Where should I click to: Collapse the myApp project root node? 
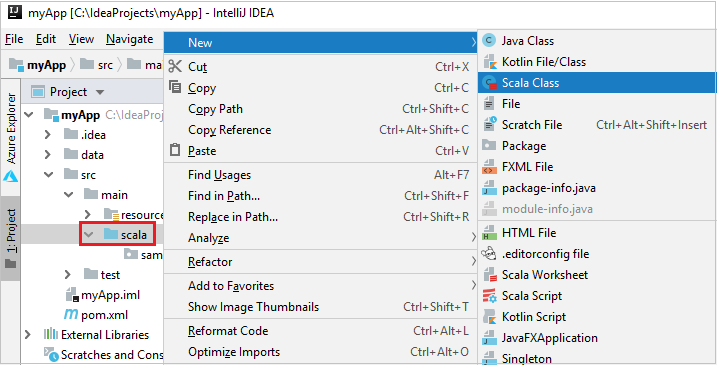tap(29, 115)
